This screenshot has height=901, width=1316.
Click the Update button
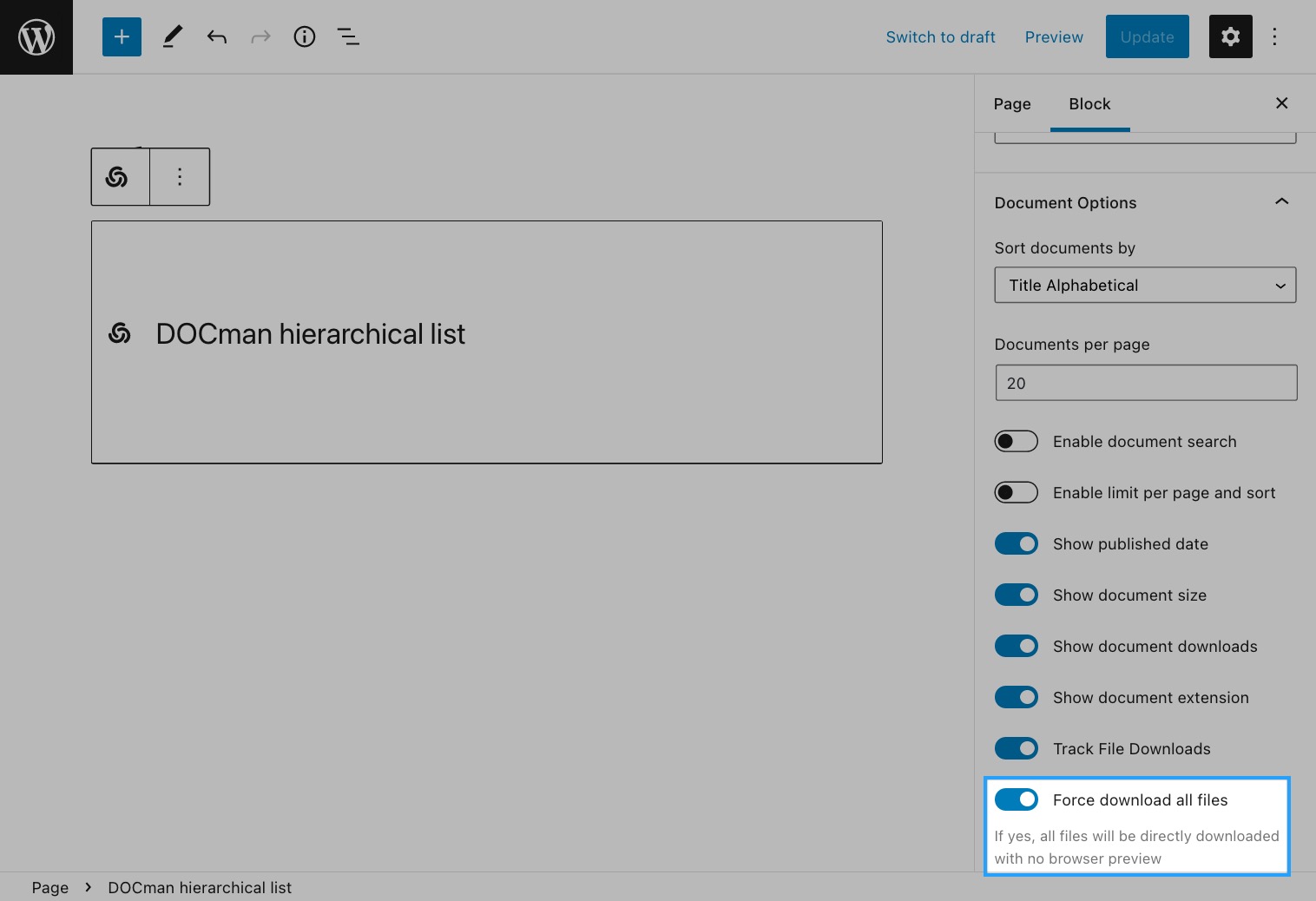coord(1147,36)
